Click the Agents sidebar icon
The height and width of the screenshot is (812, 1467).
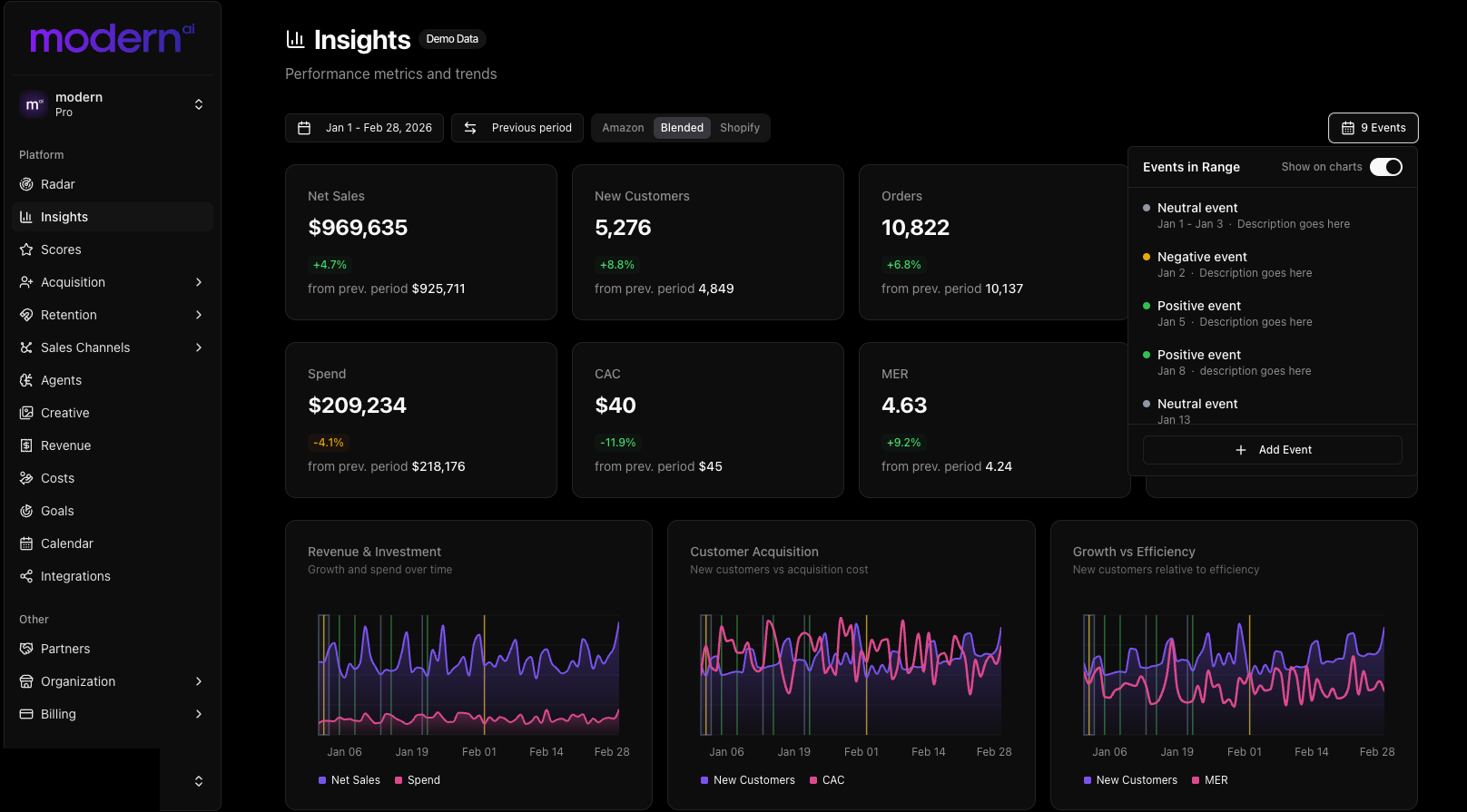click(x=26, y=380)
